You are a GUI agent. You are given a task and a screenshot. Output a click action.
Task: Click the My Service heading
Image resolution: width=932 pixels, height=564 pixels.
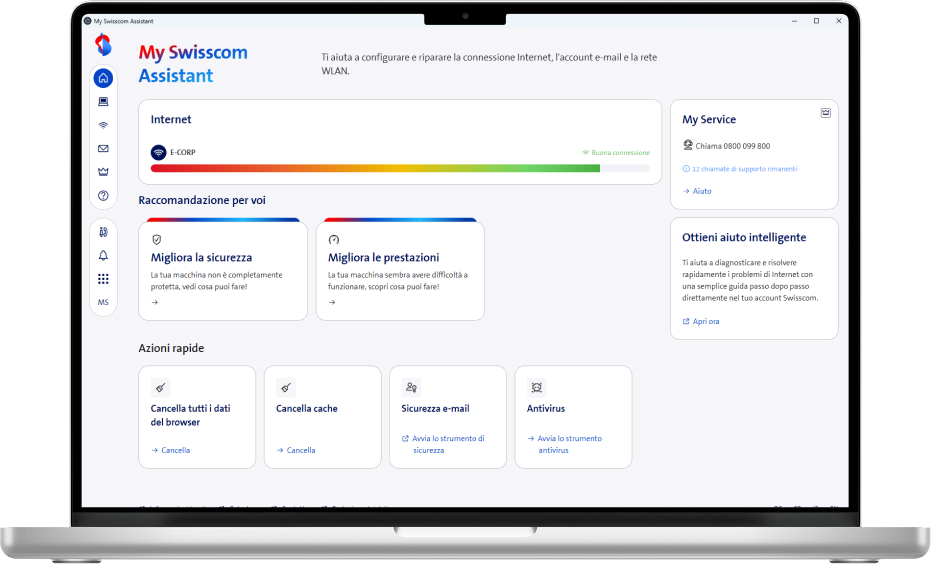(709, 119)
